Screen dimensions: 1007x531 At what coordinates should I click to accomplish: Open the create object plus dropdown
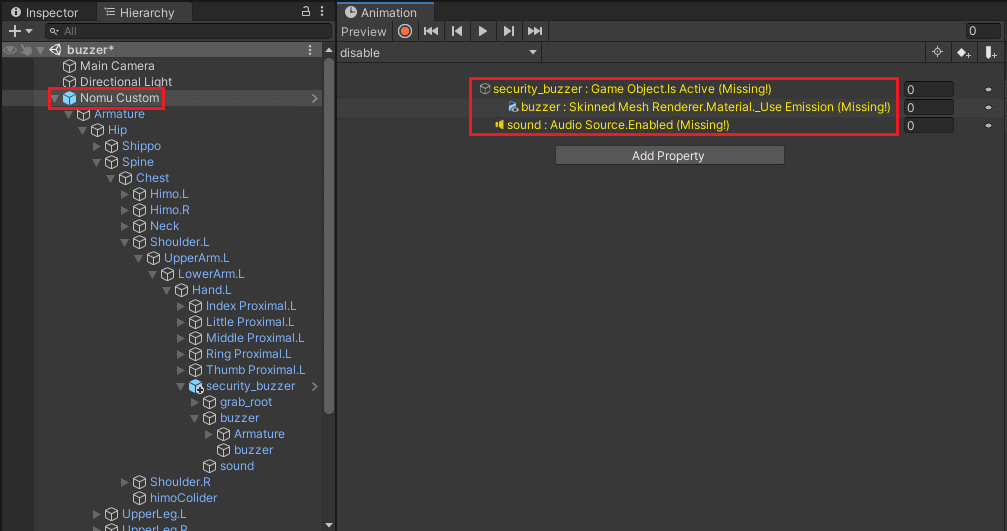tap(20, 31)
